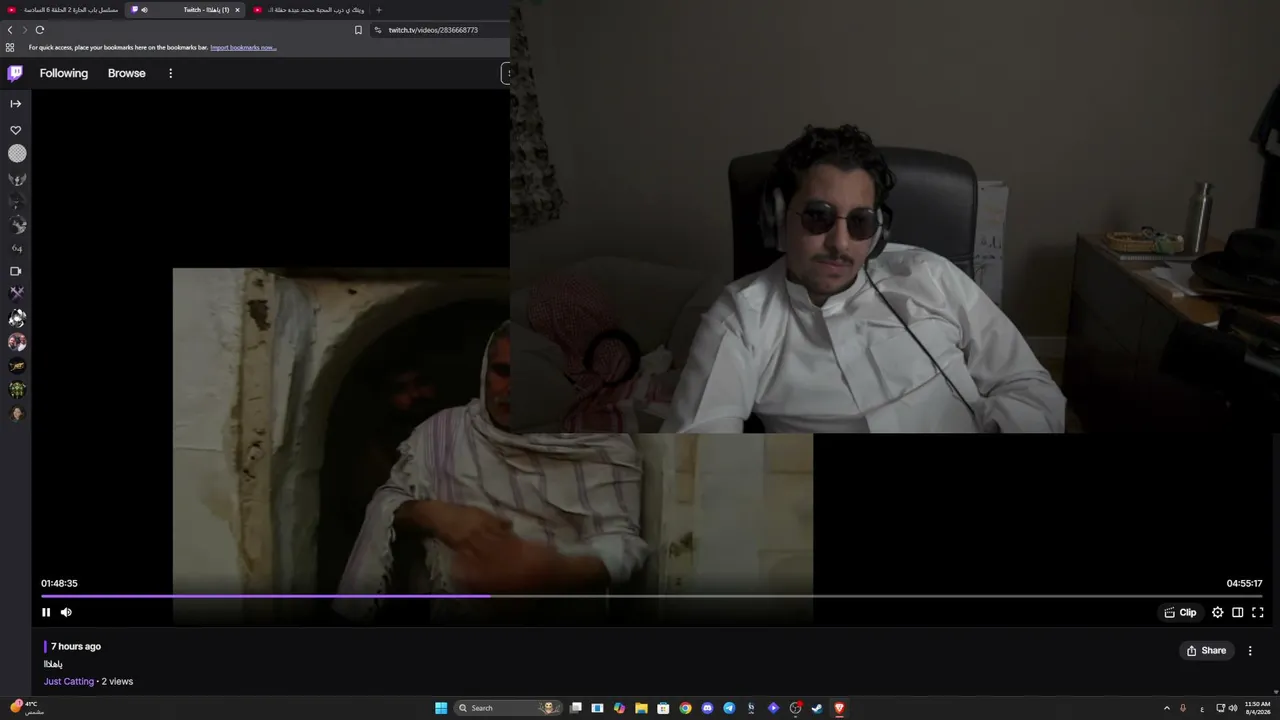
Task: Open more options next to Share
Action: pos(1250,650)
